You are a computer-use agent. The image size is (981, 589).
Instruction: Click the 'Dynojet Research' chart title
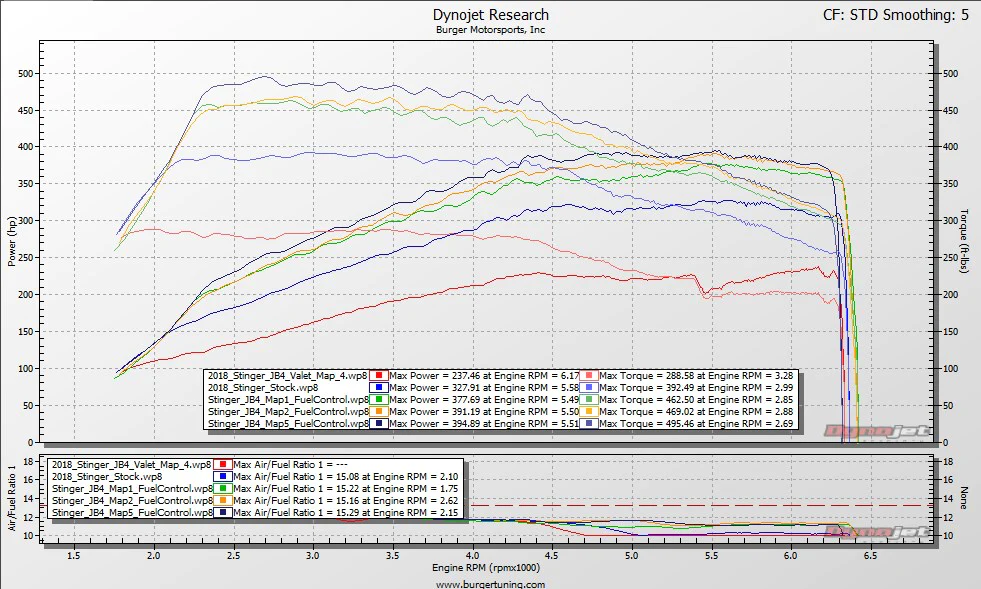point(490,14)
